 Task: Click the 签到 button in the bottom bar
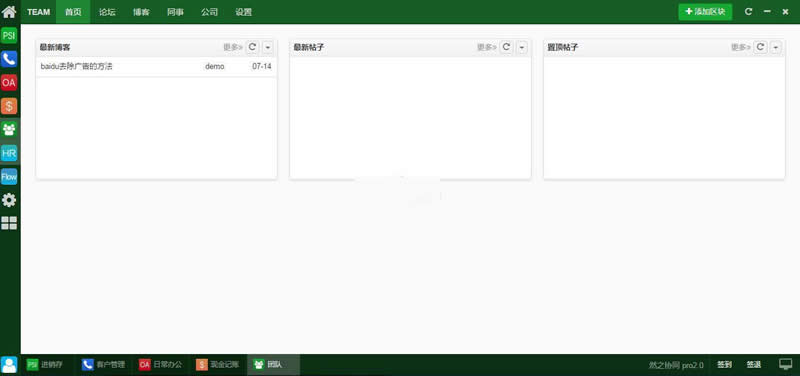724,365
